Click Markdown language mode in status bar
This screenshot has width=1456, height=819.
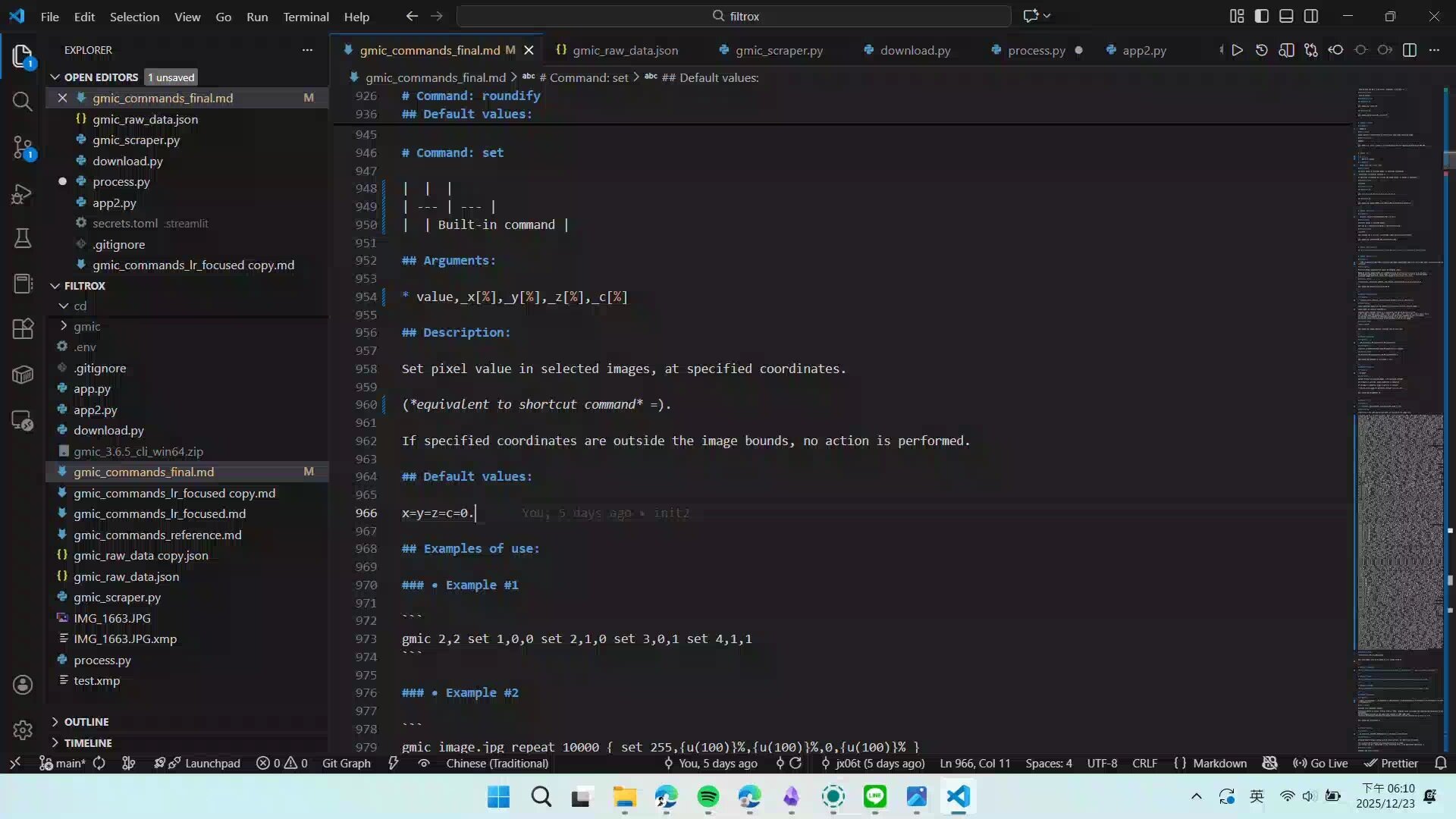tap(1219, 764)
